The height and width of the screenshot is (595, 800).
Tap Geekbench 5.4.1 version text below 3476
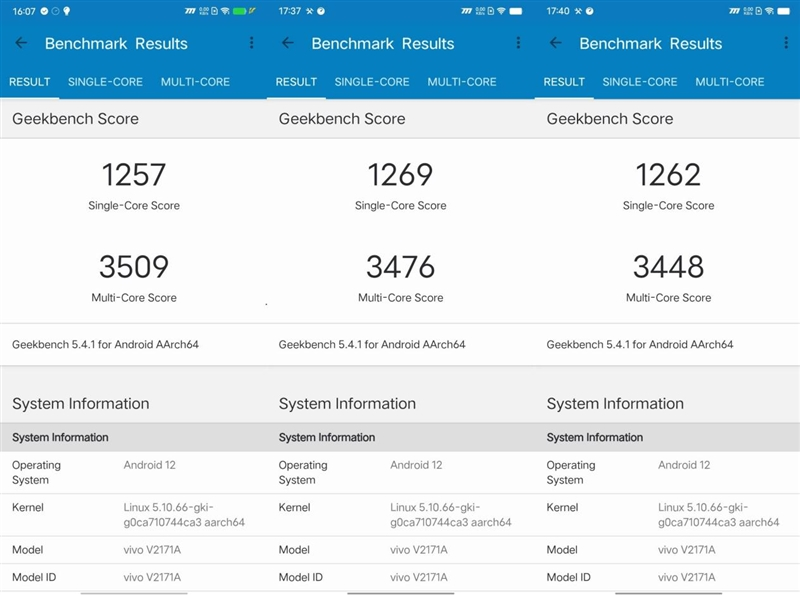click(372, 344)
